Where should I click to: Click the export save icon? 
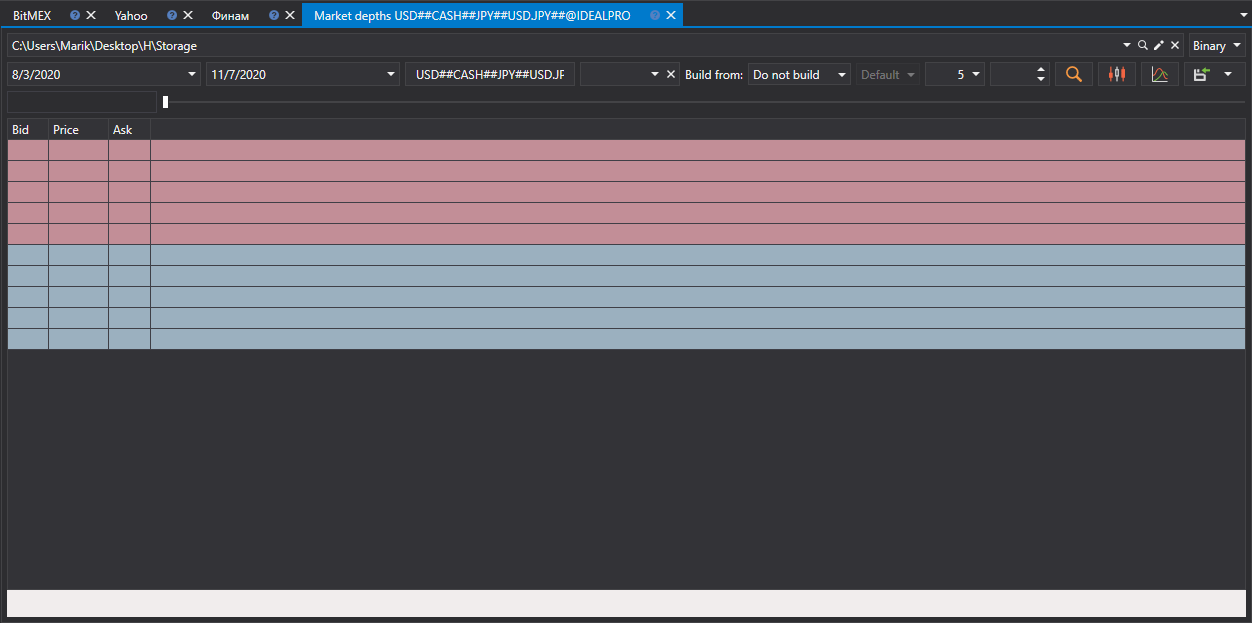(1201, 75)
